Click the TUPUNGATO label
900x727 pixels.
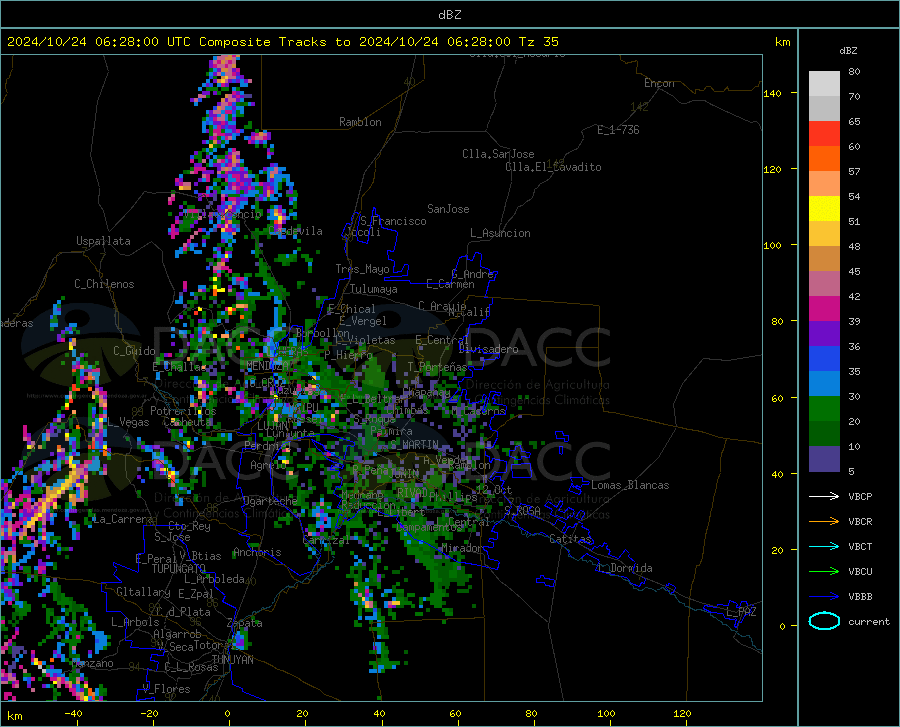179,569
